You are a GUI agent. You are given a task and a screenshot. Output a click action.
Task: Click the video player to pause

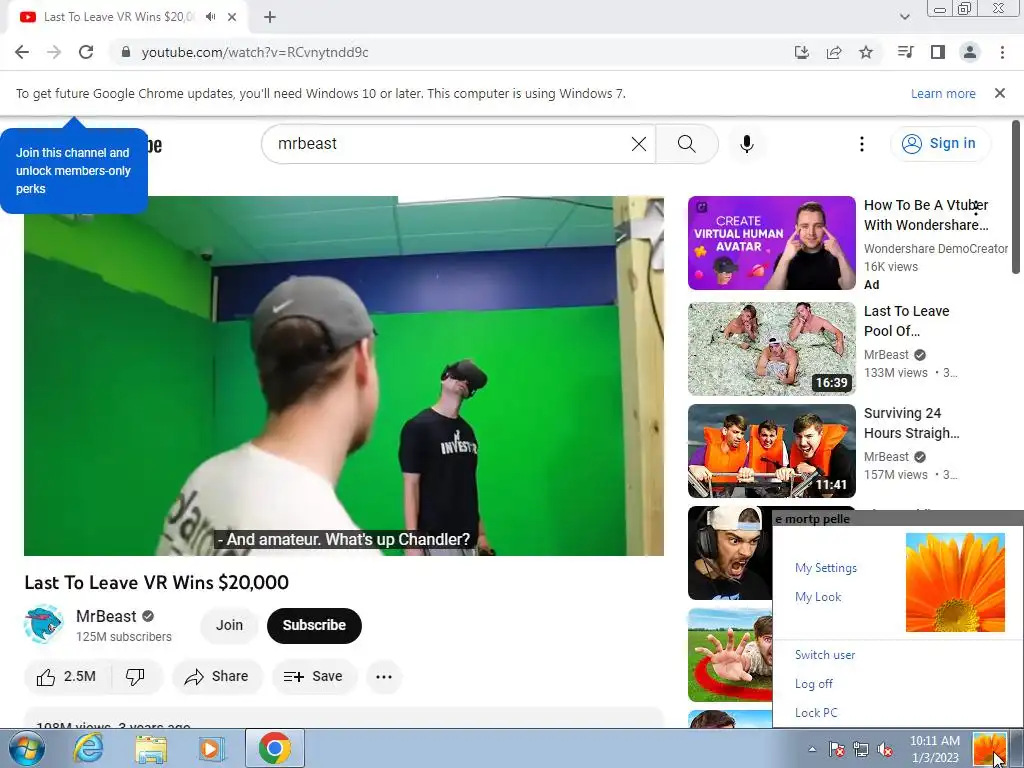pos(344,376)
